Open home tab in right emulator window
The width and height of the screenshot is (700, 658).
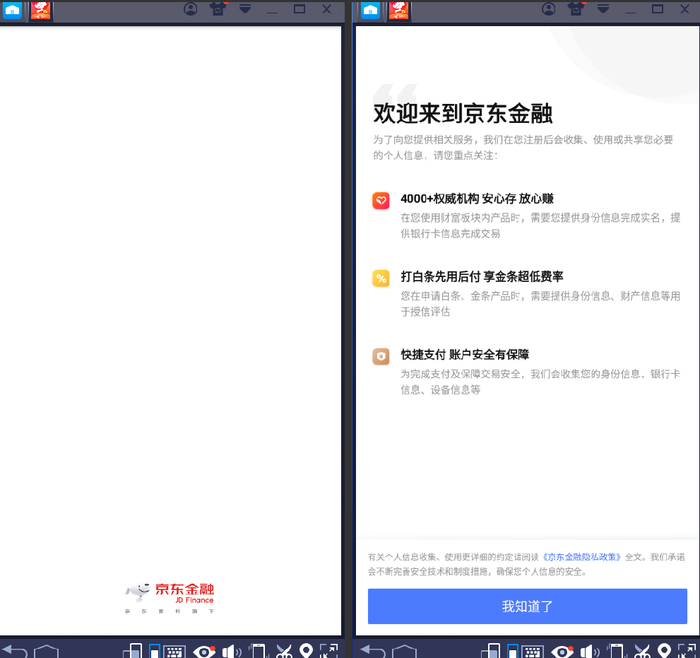tap(370, 10)
